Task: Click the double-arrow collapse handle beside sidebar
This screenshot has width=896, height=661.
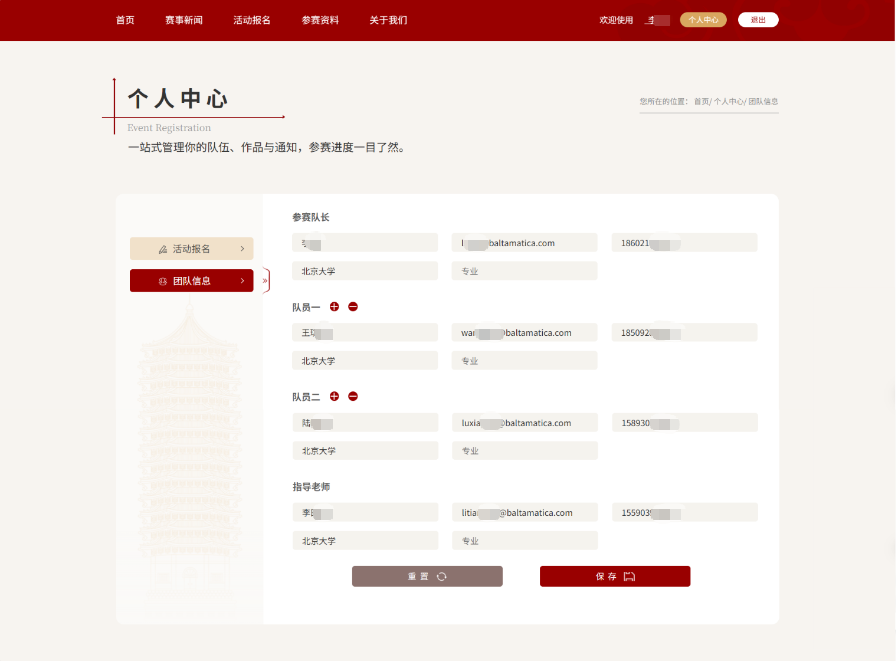Action: (x=265, y=281)
